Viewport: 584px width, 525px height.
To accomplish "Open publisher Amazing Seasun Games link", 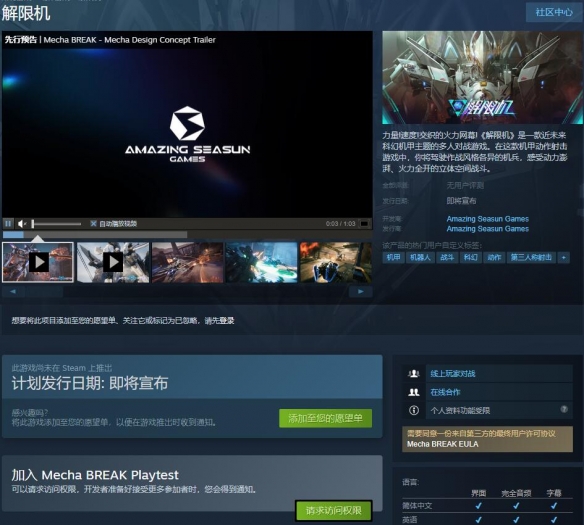I will tap(488, 229).
